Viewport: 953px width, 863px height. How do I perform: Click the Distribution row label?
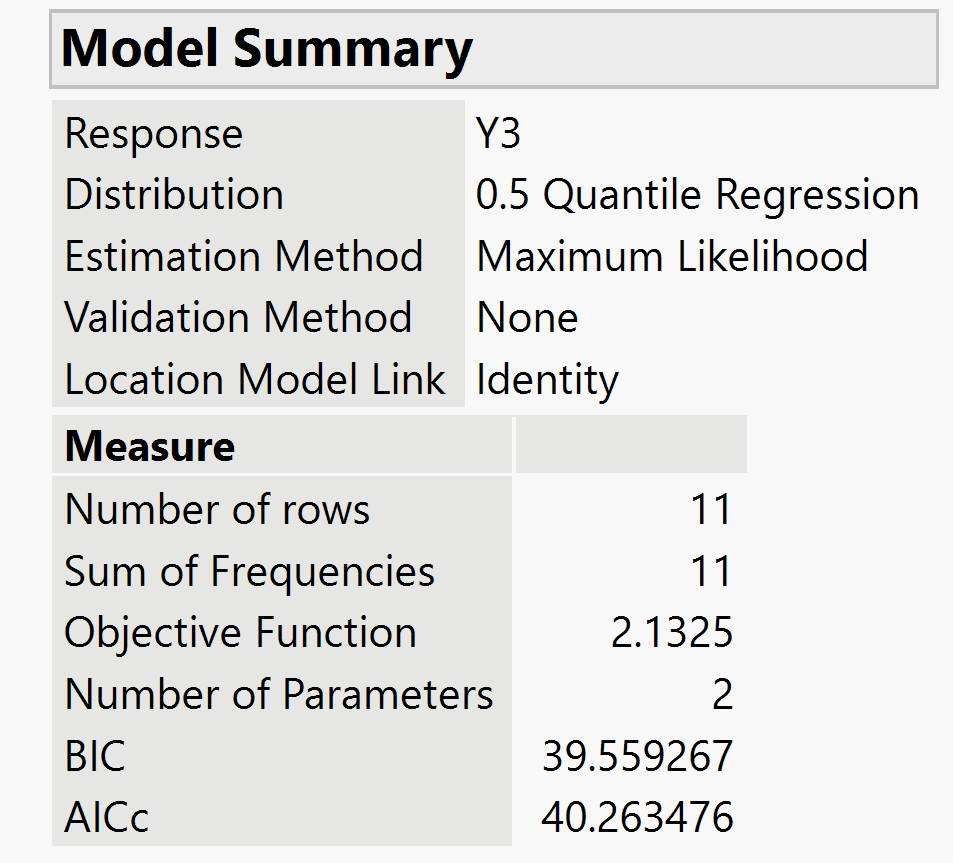174,195
